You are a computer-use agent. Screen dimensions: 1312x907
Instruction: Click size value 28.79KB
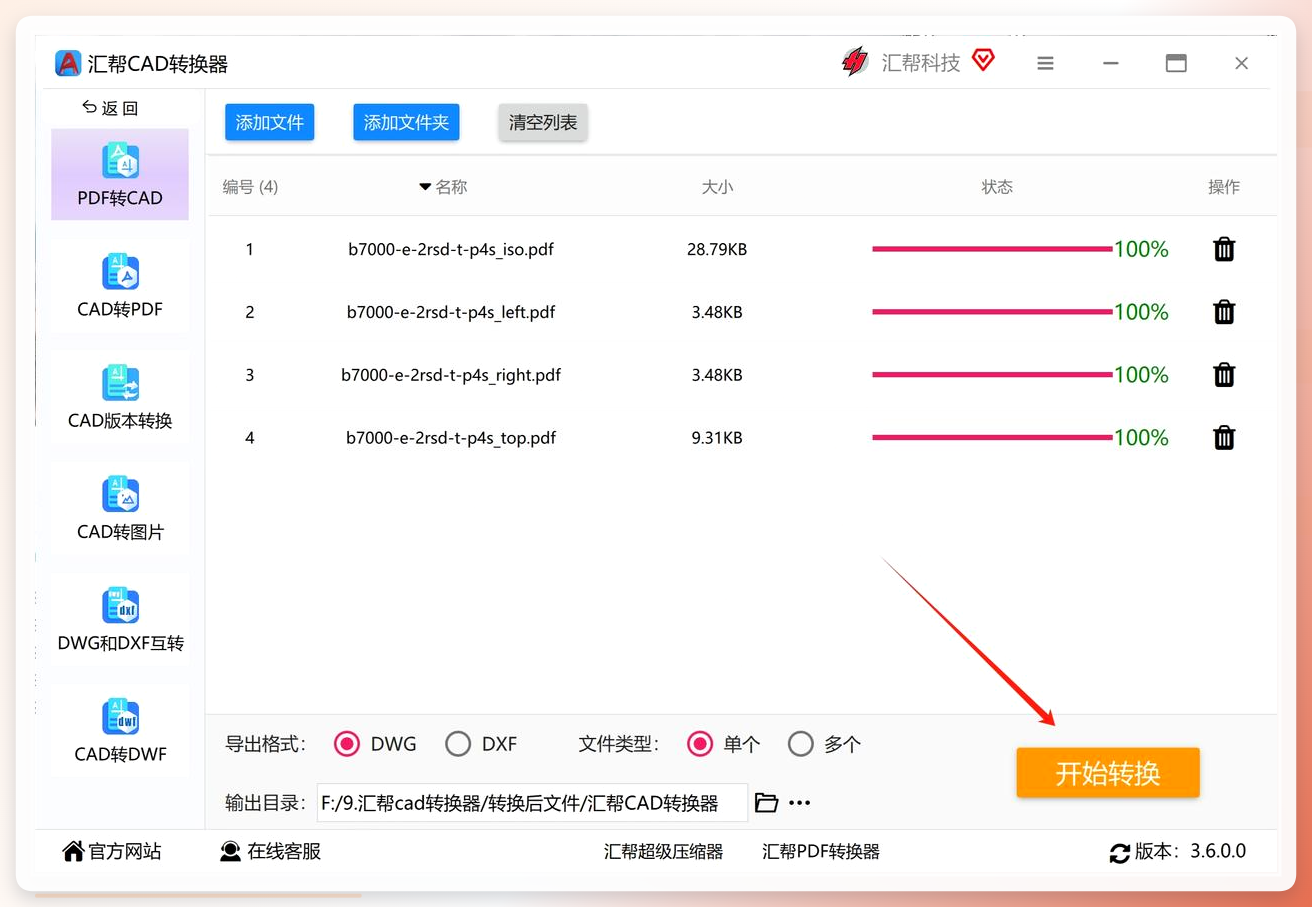point(717,250)
